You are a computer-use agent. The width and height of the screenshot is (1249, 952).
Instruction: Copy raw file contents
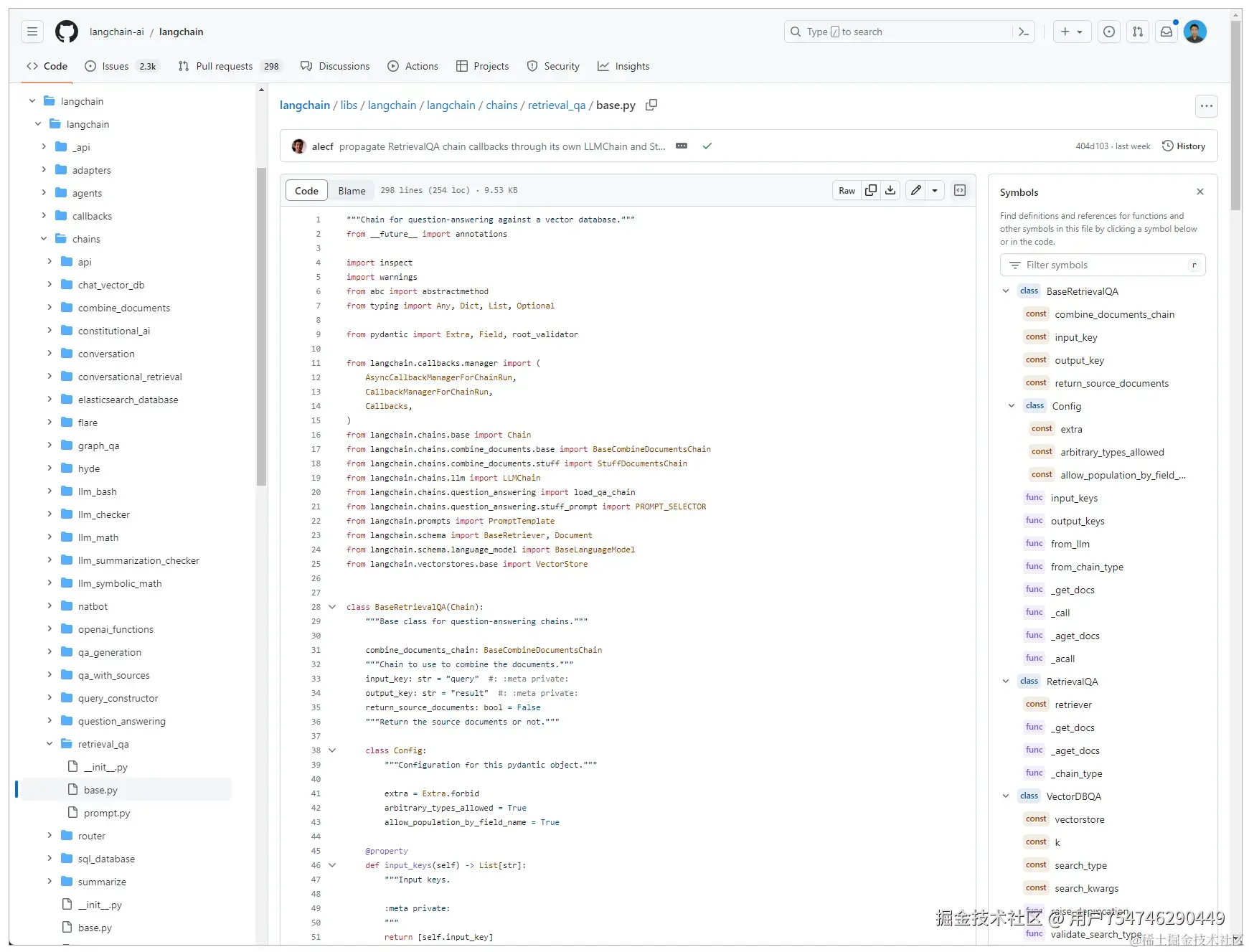pyautogui.click(x=871, y=190)
